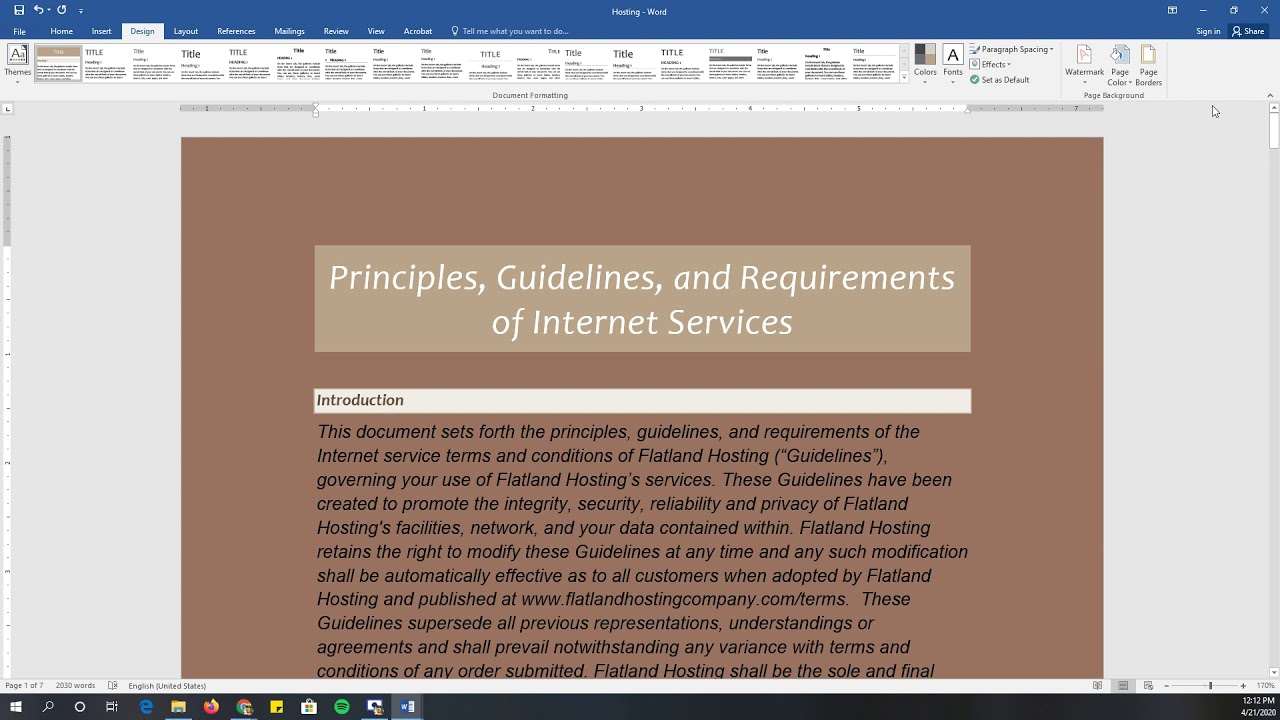Open Cortana from the taskbar
The height and width of the screenshot is (720, 1280).
(80, 707)
